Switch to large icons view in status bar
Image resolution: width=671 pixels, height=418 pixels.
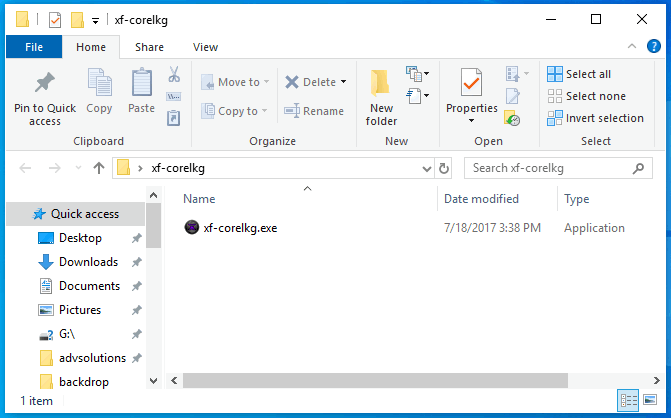pyautogui.click(x=651, y=401)
